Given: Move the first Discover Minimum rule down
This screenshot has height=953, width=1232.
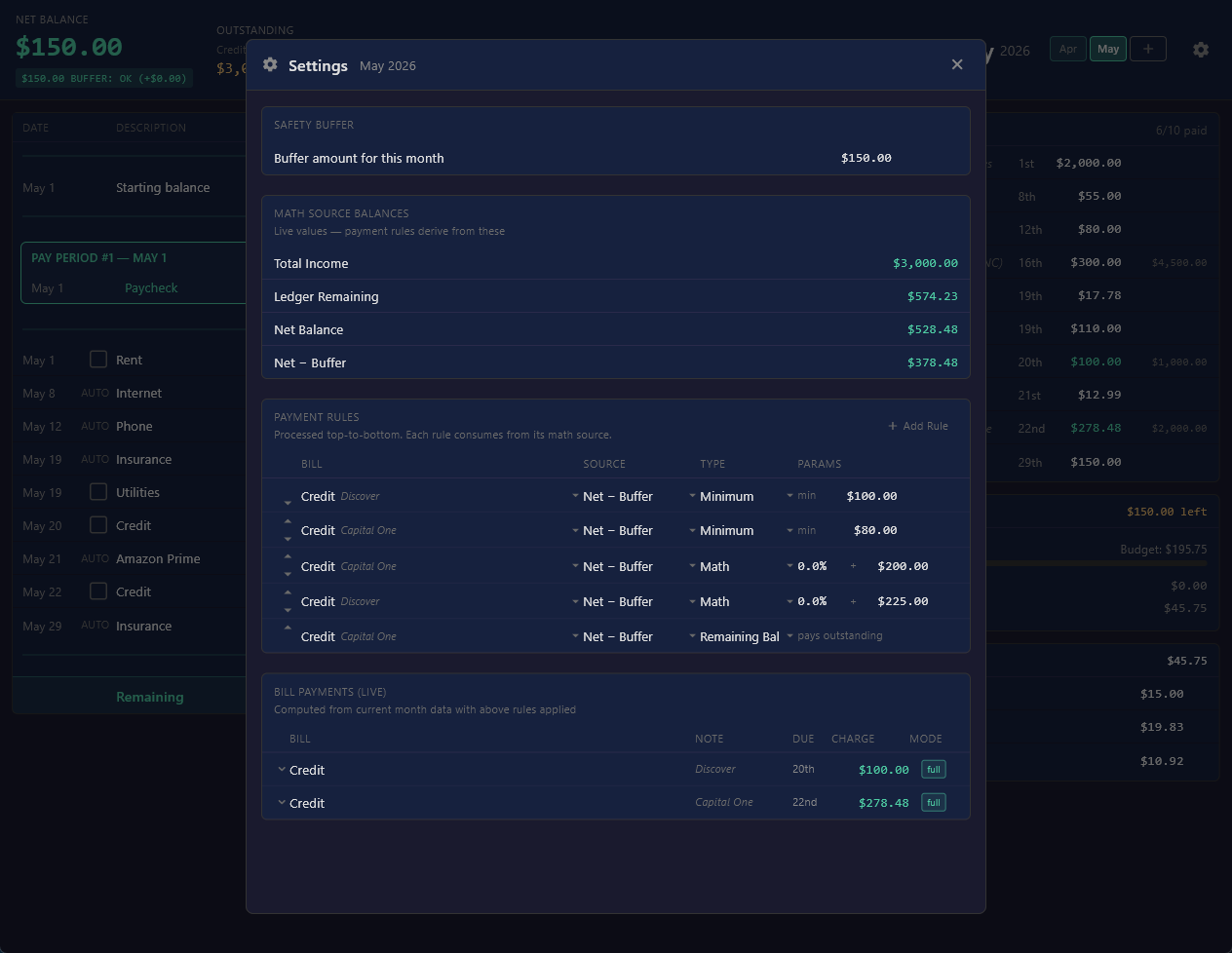Looking at the screenshot, I should click(288, 503).
